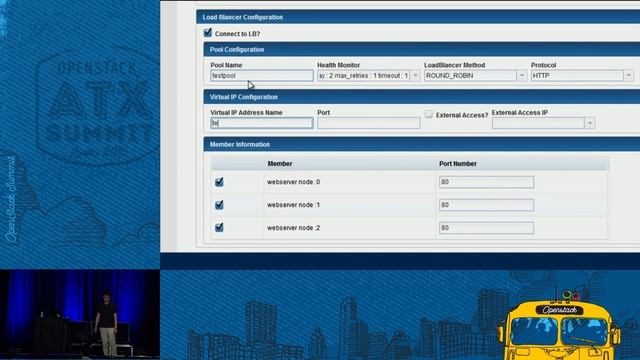Uncheck webserver node :2 member checkbox
The width and height of the screenshot is (640, 360).
(x=219, y=227)
